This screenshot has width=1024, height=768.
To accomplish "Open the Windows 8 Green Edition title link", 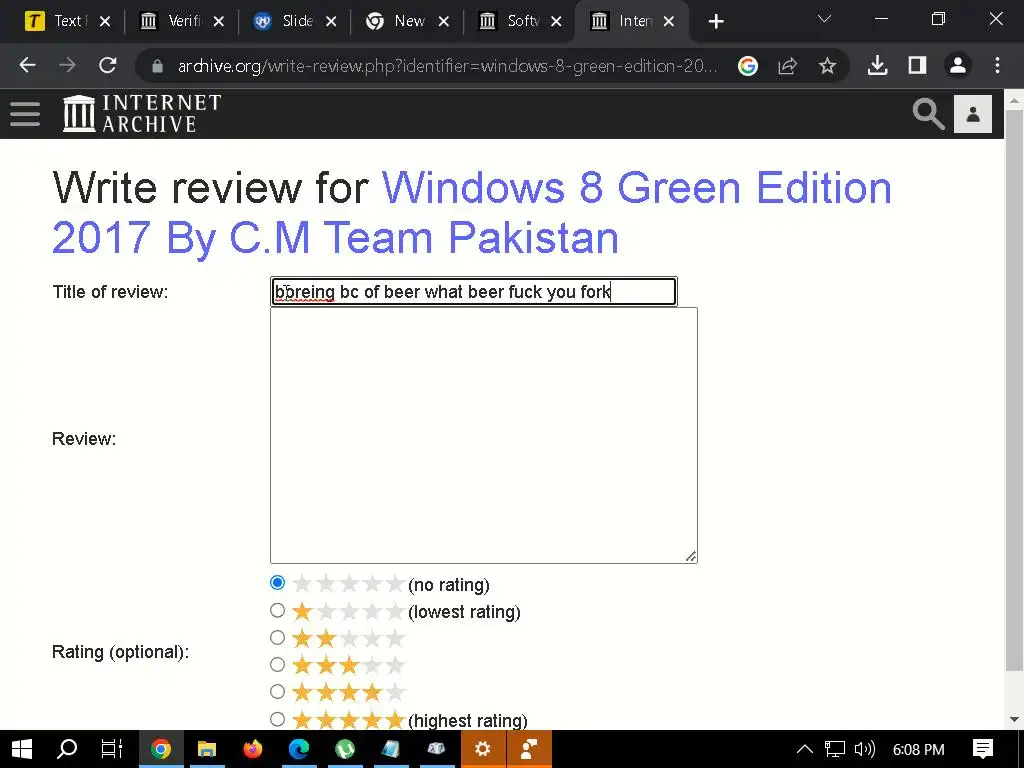I will (472, 212).
